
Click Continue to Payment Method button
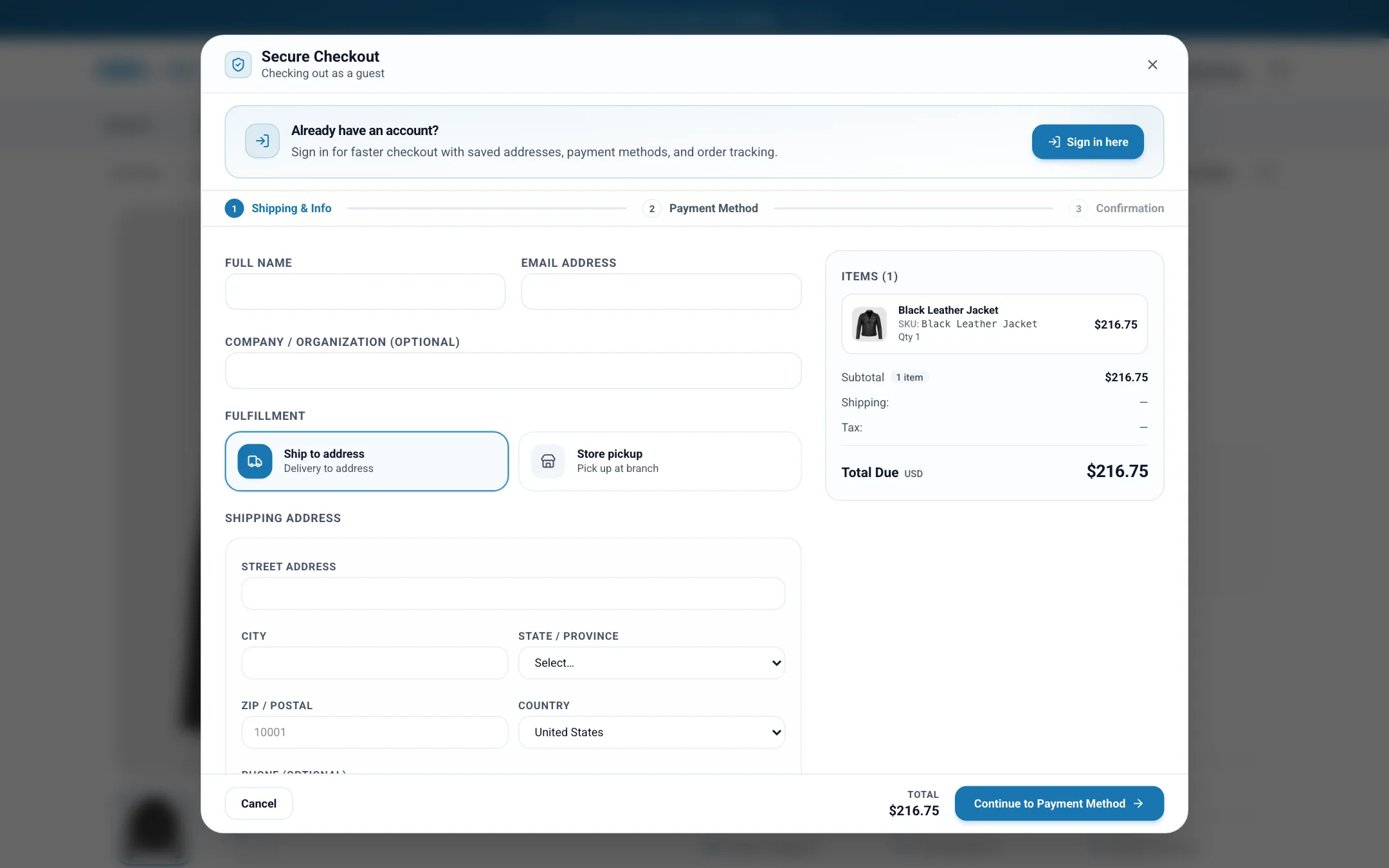(1059, 804)
